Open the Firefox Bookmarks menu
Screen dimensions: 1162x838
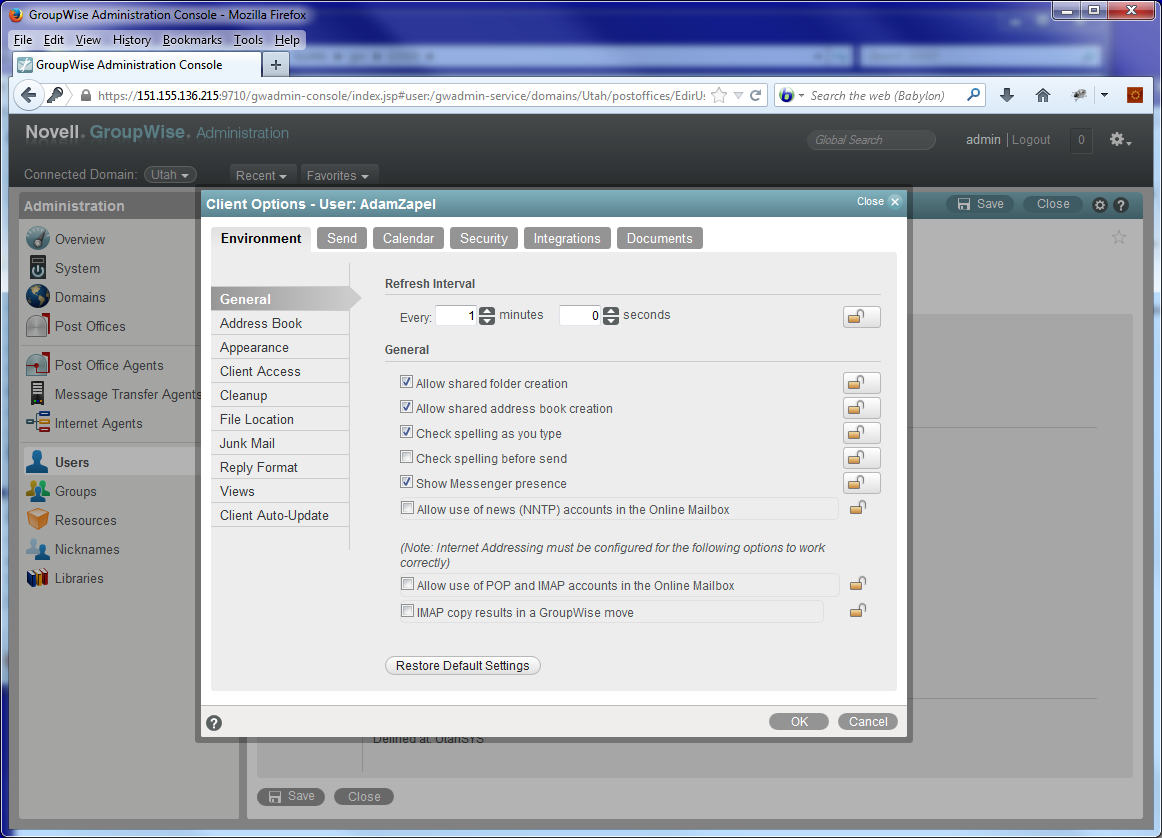[192, 40]
